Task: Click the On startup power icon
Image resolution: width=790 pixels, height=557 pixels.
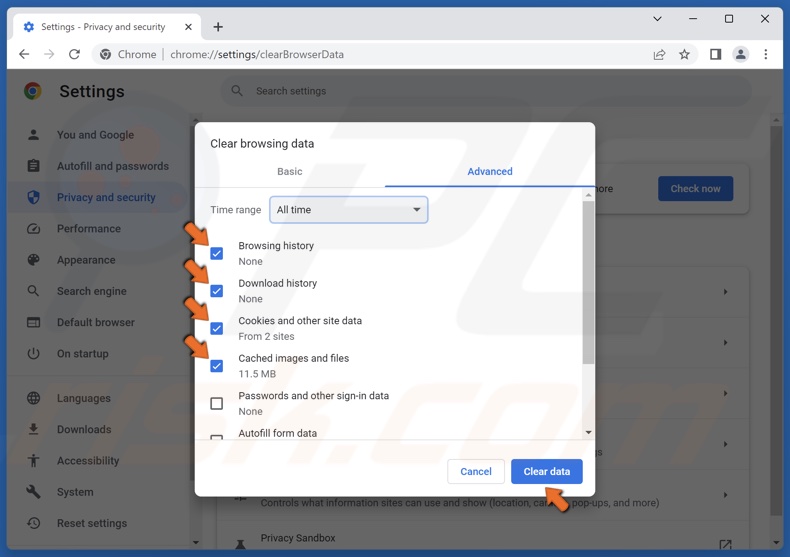Action: [x=33, y=354]
